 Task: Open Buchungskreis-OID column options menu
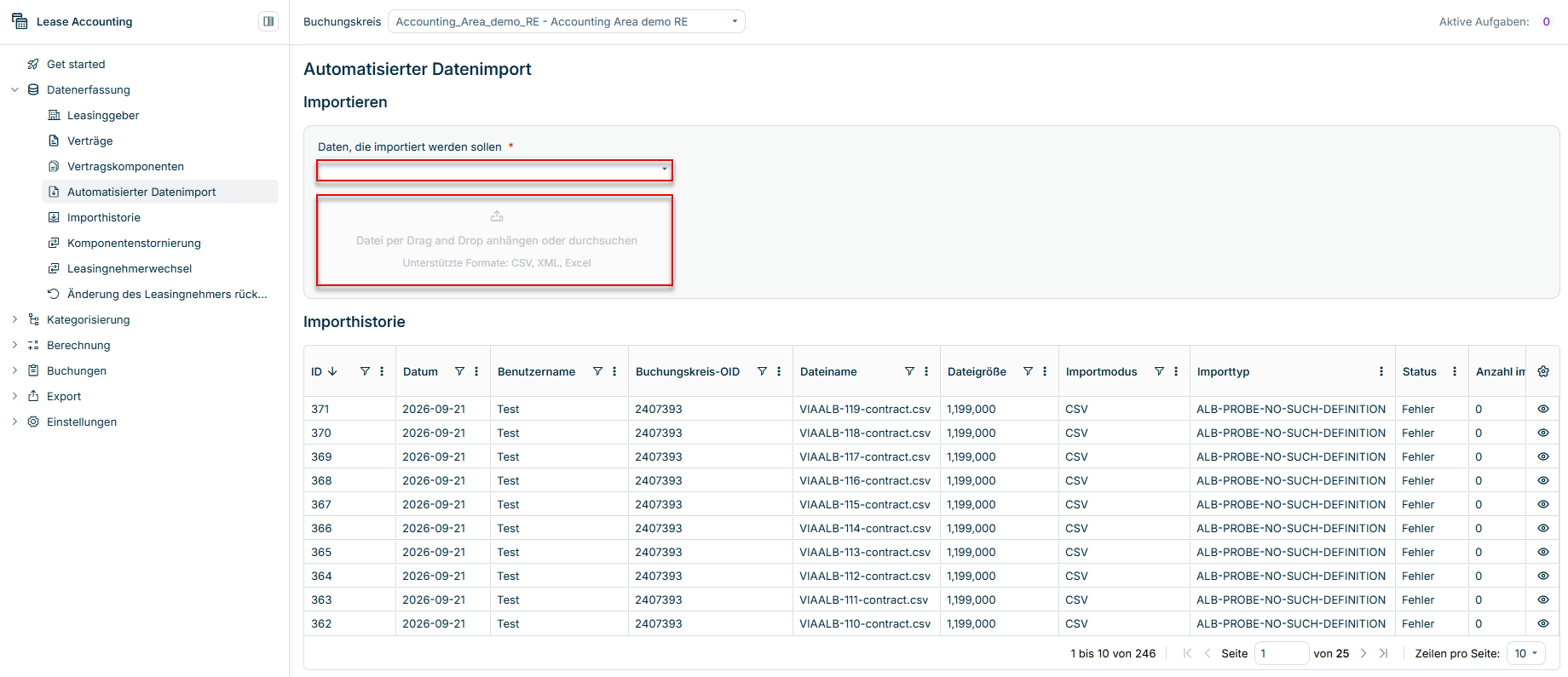coord(779,371)
